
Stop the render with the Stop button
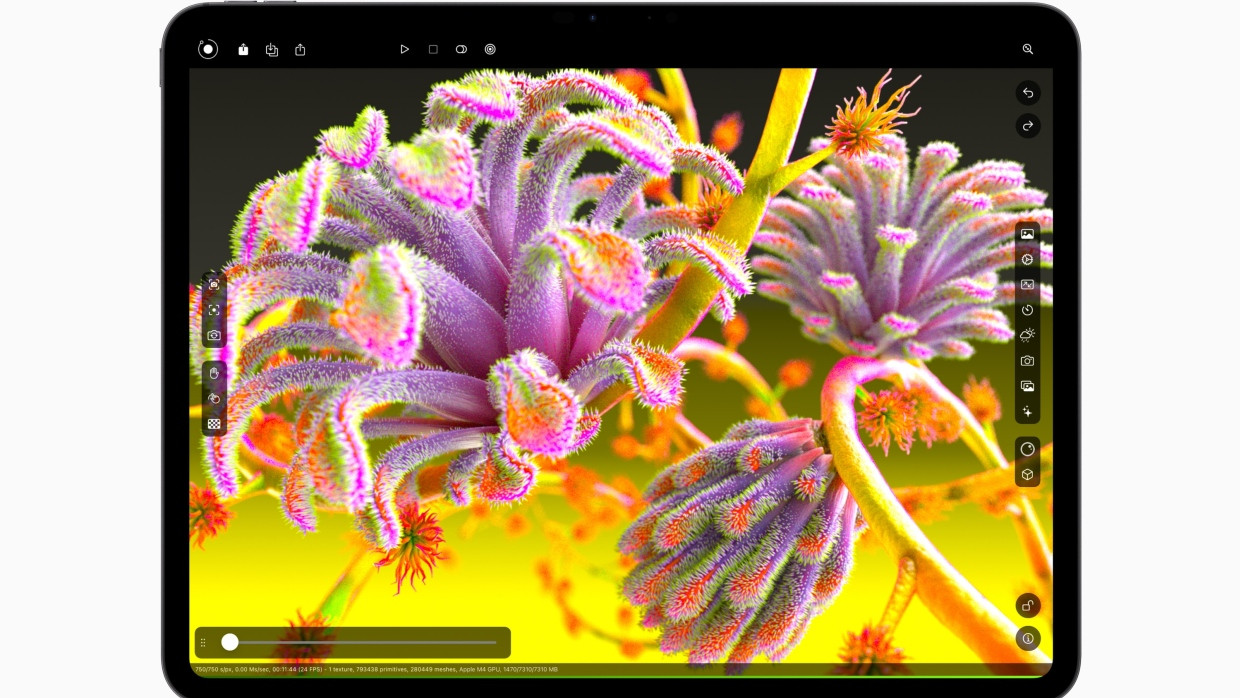coord(433,48)
